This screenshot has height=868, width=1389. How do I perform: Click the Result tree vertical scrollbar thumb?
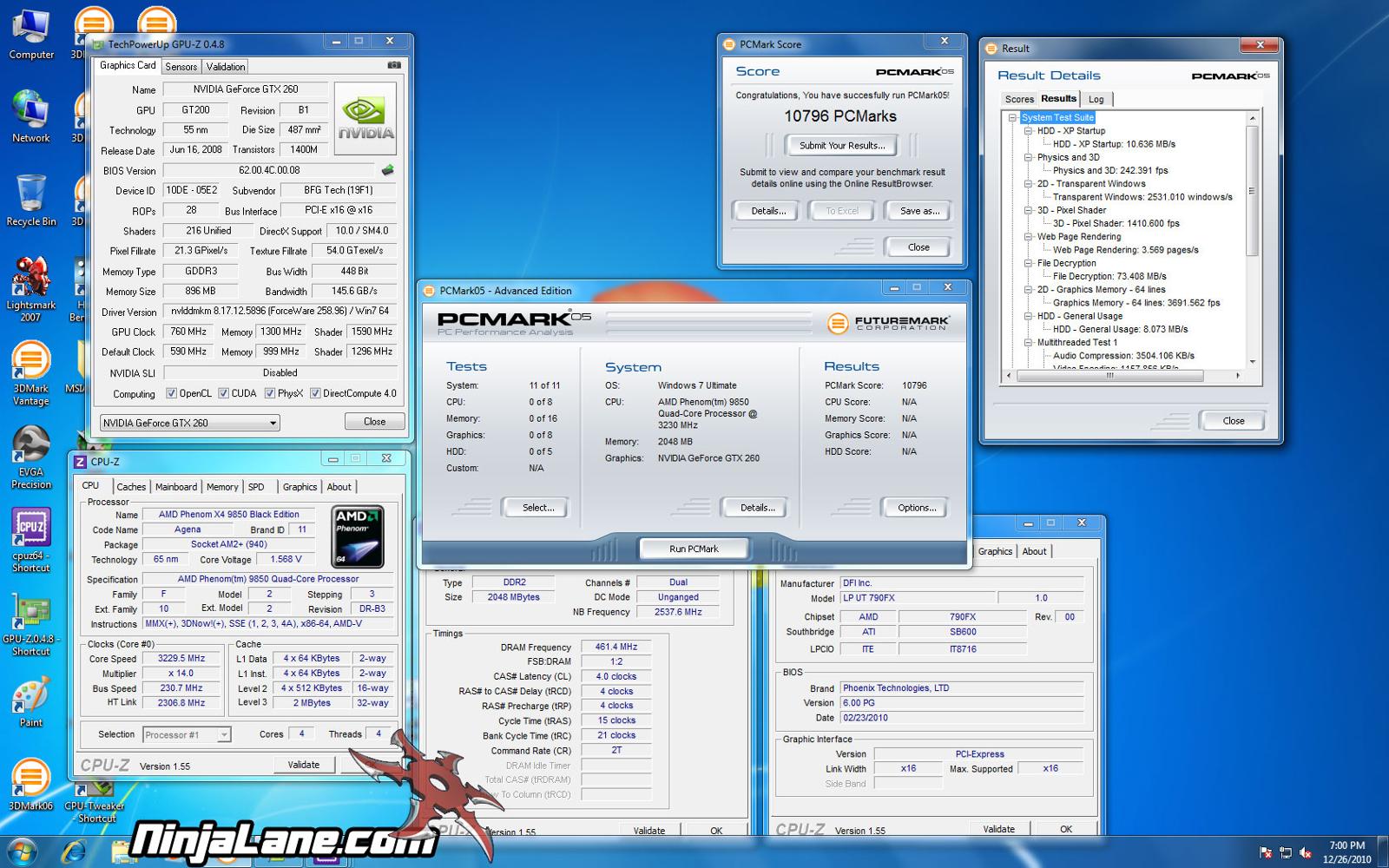pyautogui.click(x=1252, y=191)
